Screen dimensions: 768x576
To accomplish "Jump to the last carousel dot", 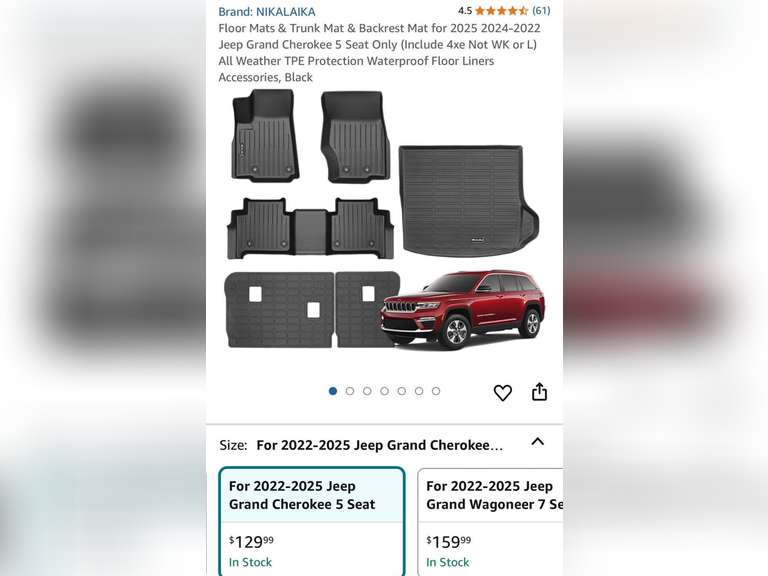I will pos(436,391).
